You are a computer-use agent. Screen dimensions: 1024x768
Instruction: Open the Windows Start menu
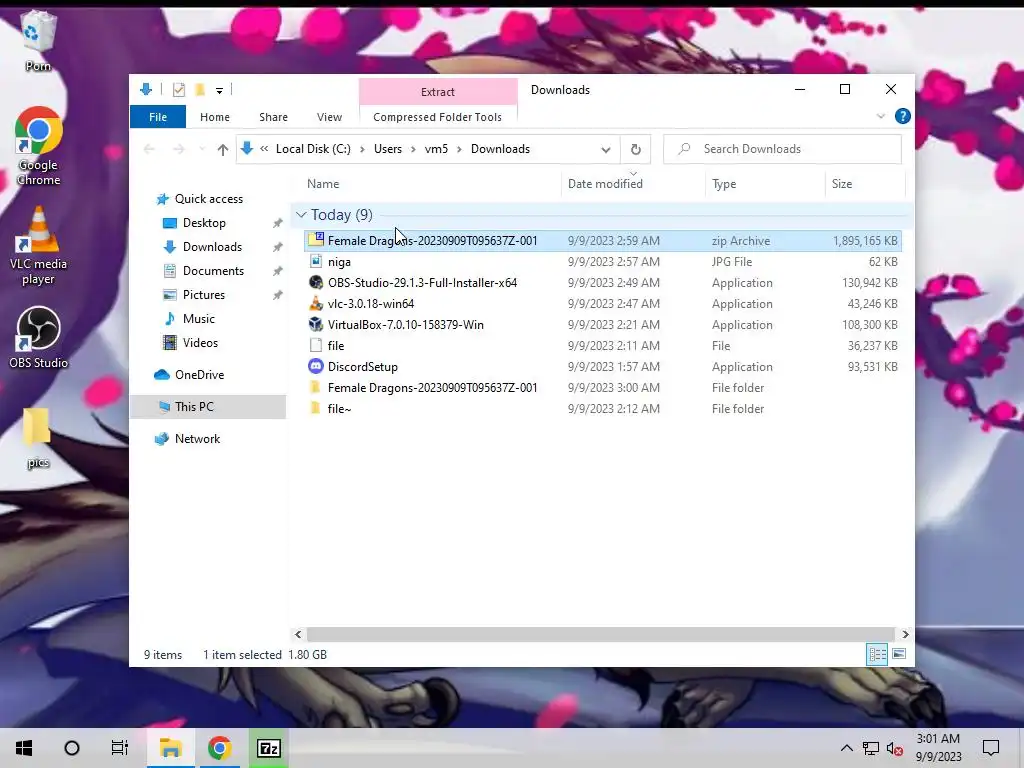coord(24,748)
